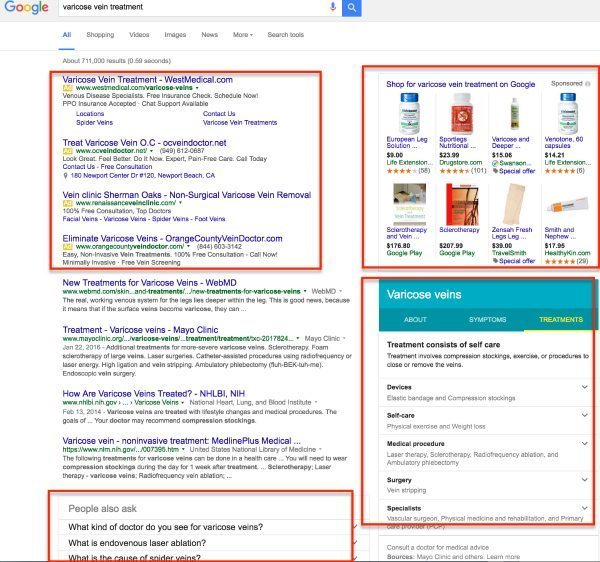Select the All results tab
The image size is (600, 562).
point(67,35)
